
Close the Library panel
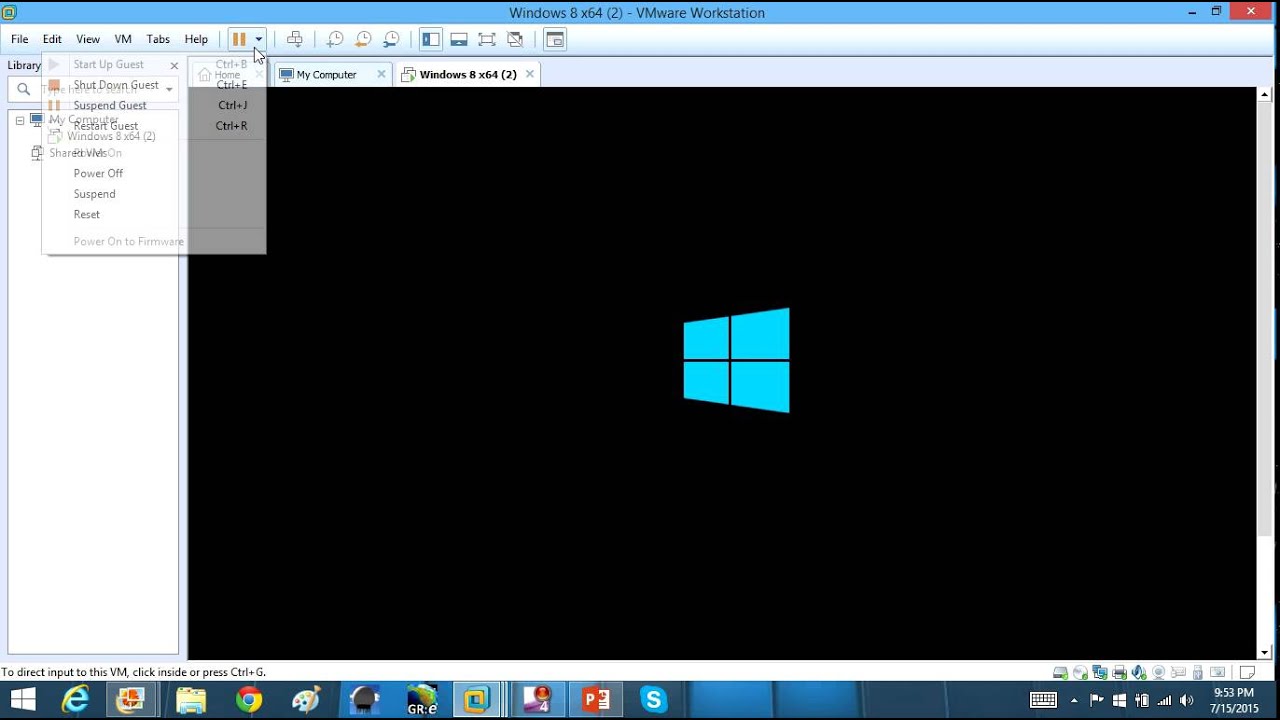coord(174,65)
